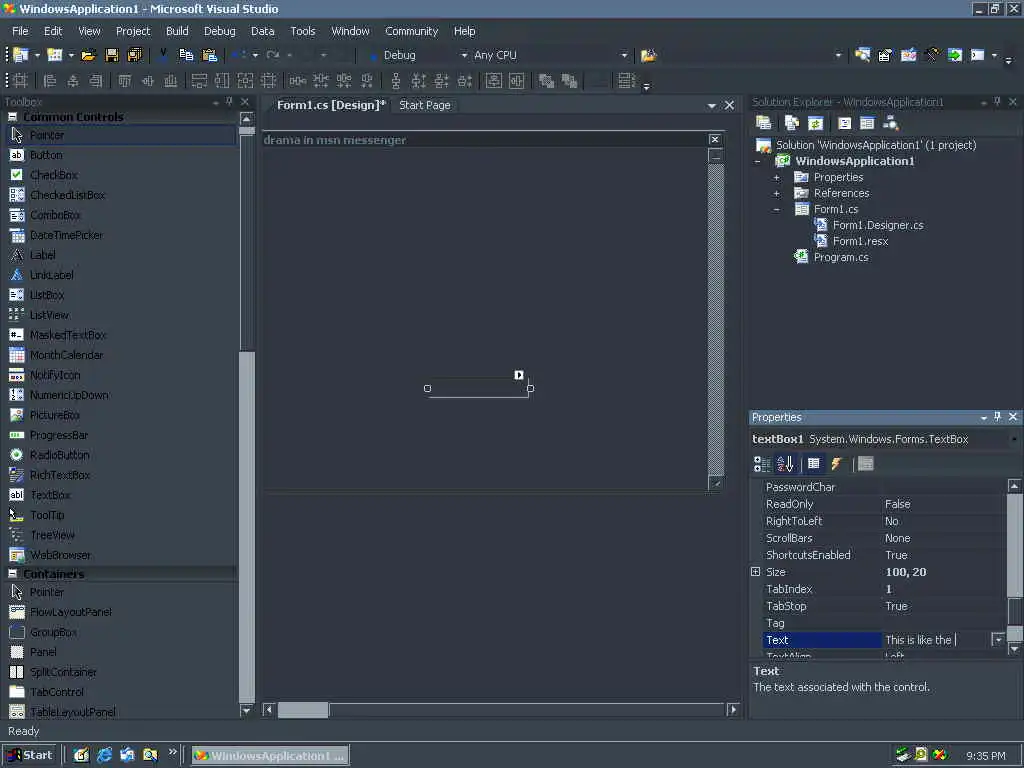Switch Properties to Categorized view
This screenshot has height=768, width=1024.
click(762, 464)
